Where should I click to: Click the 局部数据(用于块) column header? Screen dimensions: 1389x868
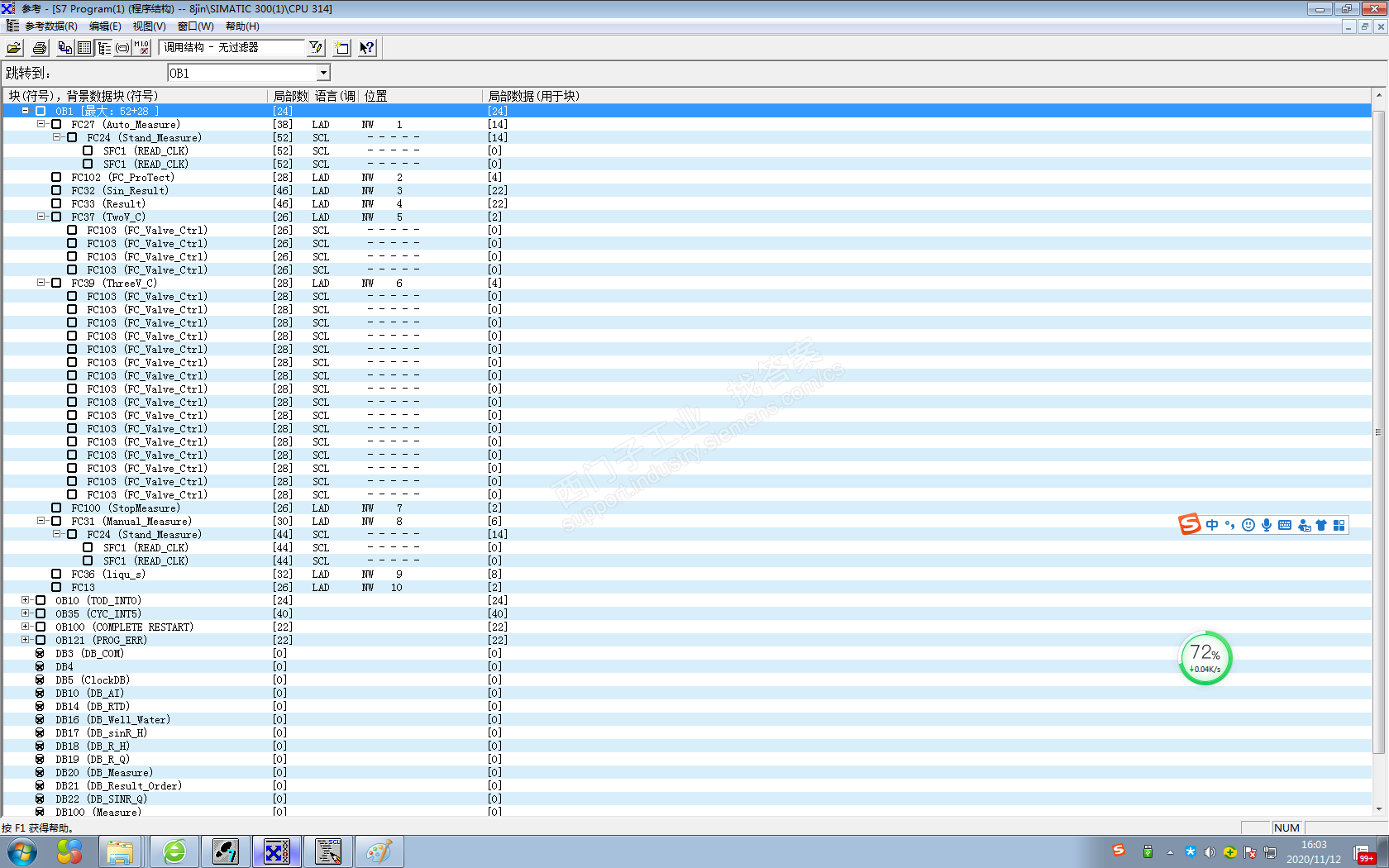(x=926, y=96)
